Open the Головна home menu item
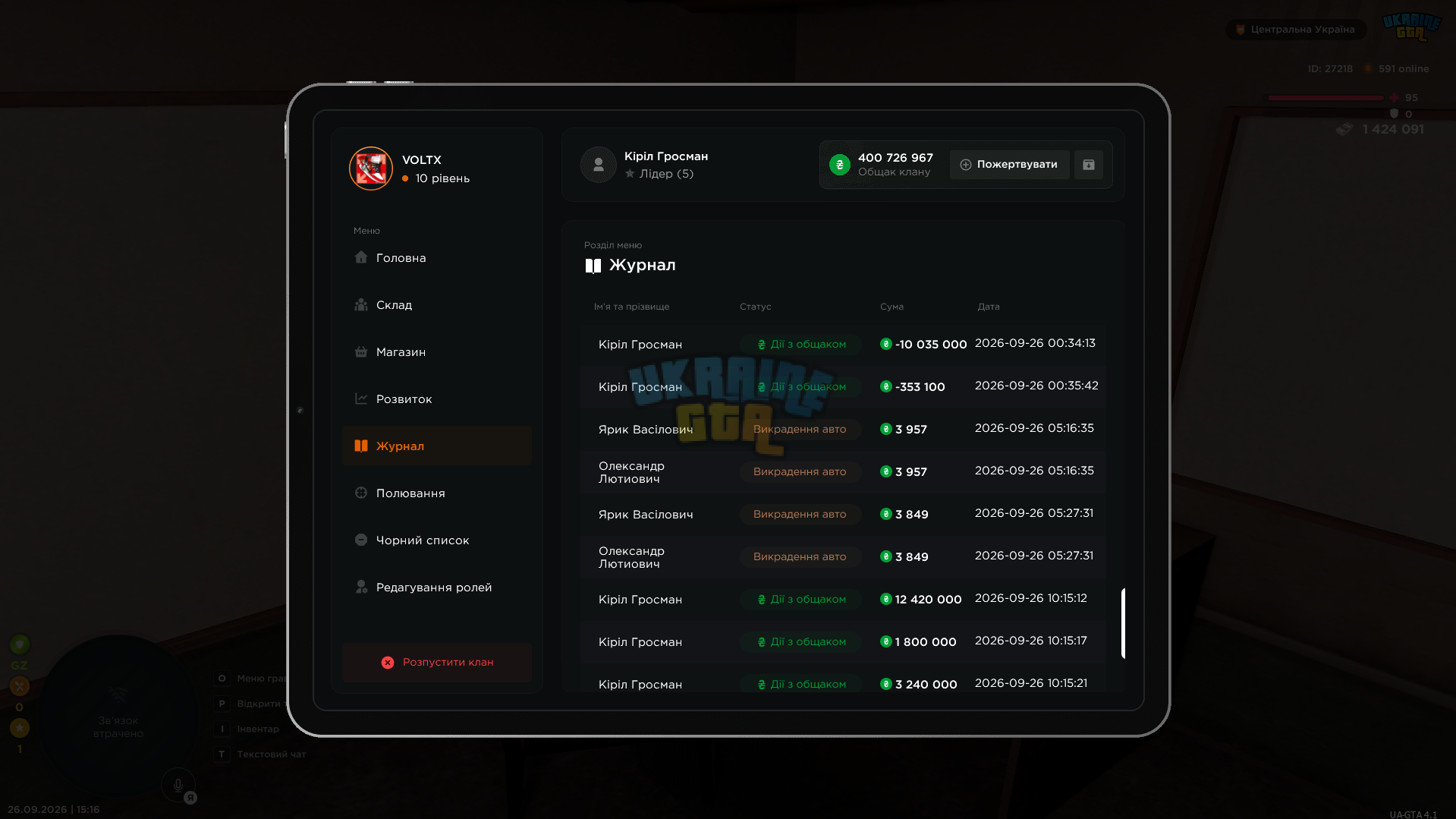The image size is (1456, 819). pos(436,258)
